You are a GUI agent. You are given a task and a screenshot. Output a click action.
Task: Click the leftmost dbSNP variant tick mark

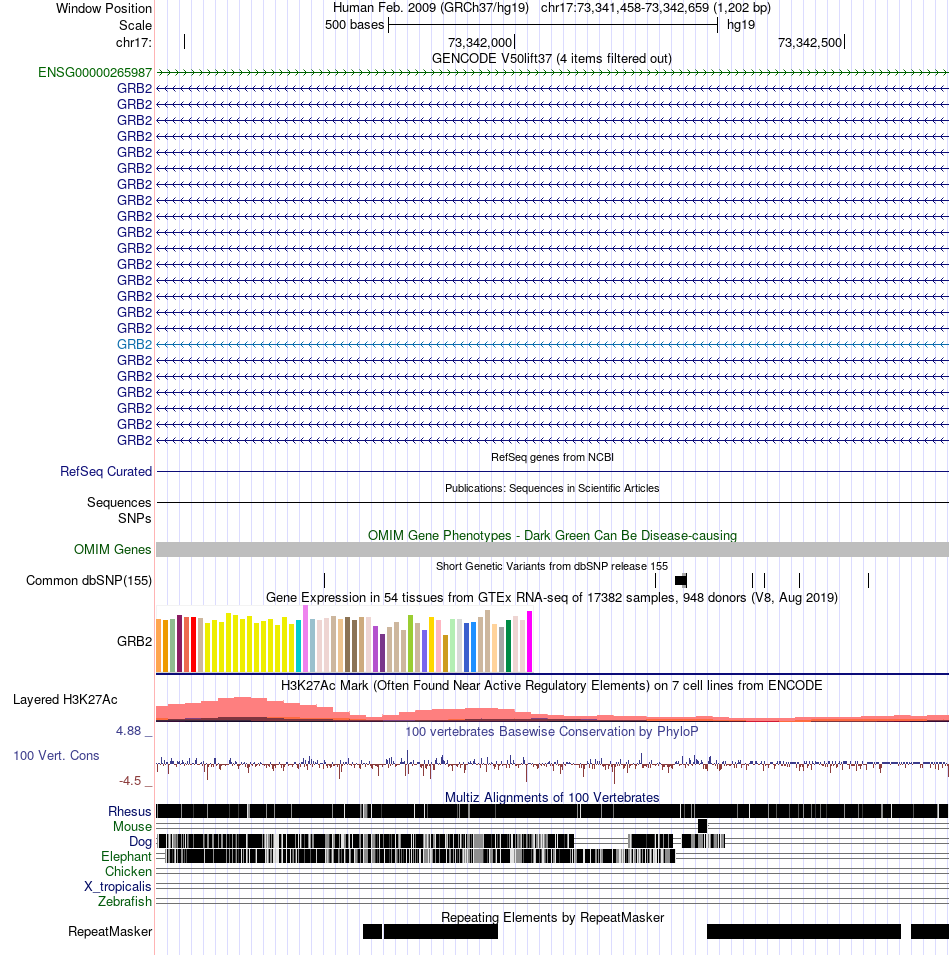325,580
